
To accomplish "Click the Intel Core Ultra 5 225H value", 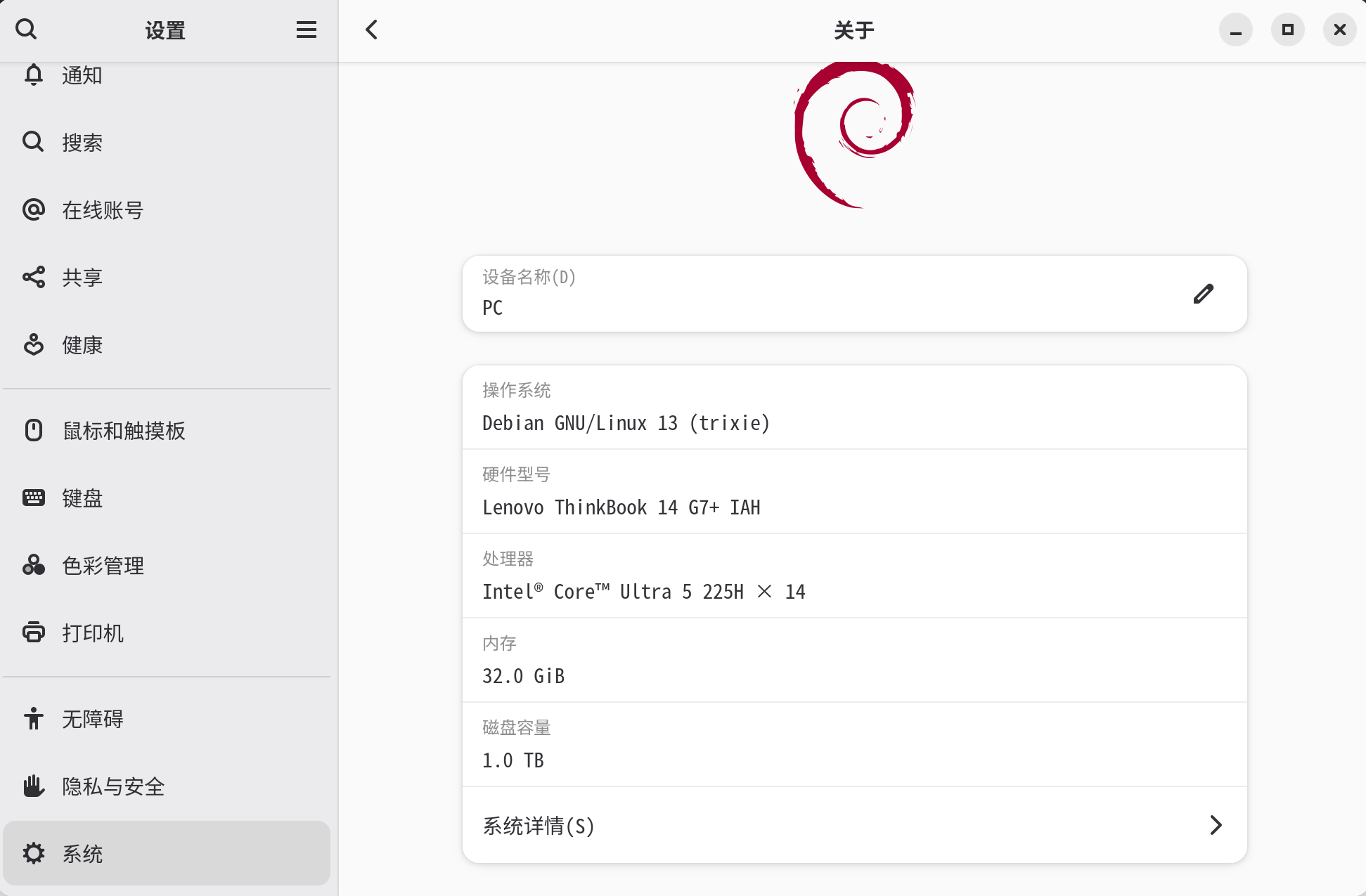I will pos(644,592).
